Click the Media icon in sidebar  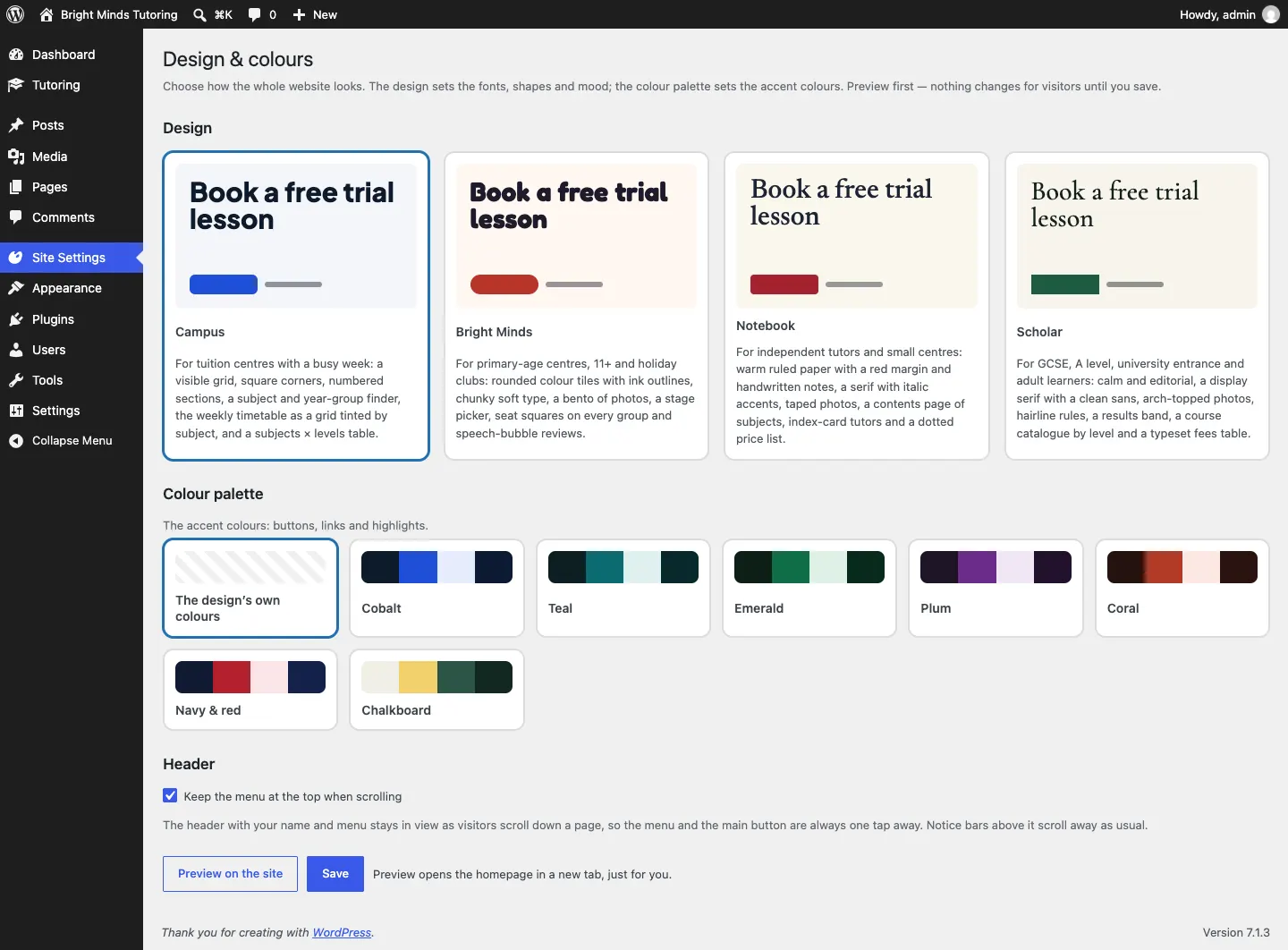click(x=16, y=157)
